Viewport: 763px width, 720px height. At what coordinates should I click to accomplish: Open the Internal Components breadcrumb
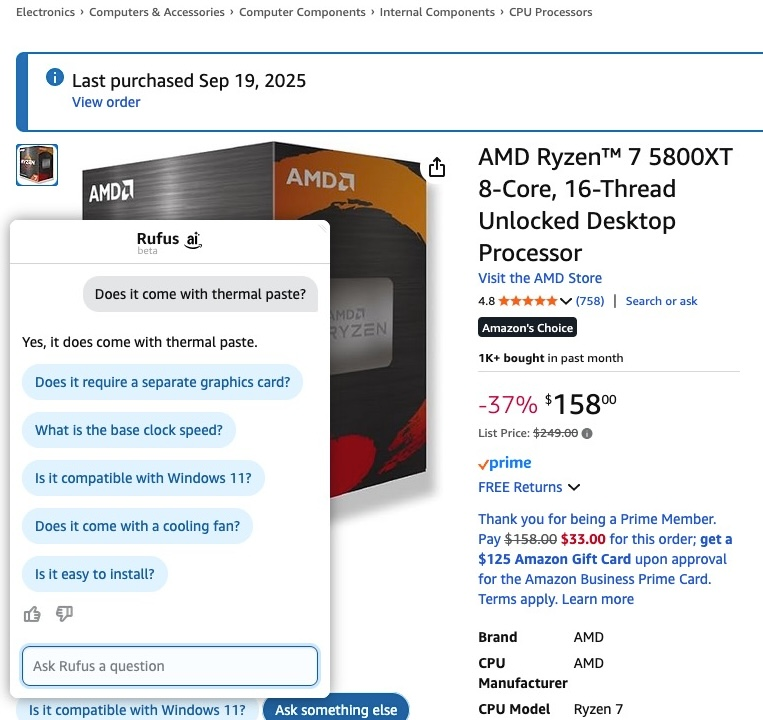(x=437, y=12)
